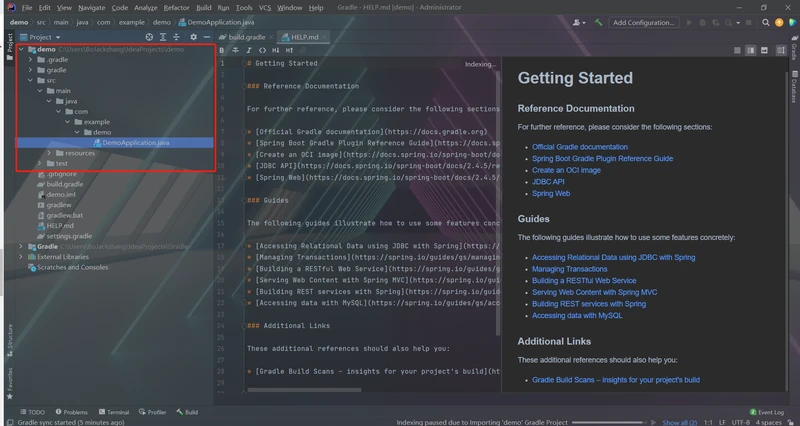
Task: Click the Project panel settings gear
Action: 193,37
